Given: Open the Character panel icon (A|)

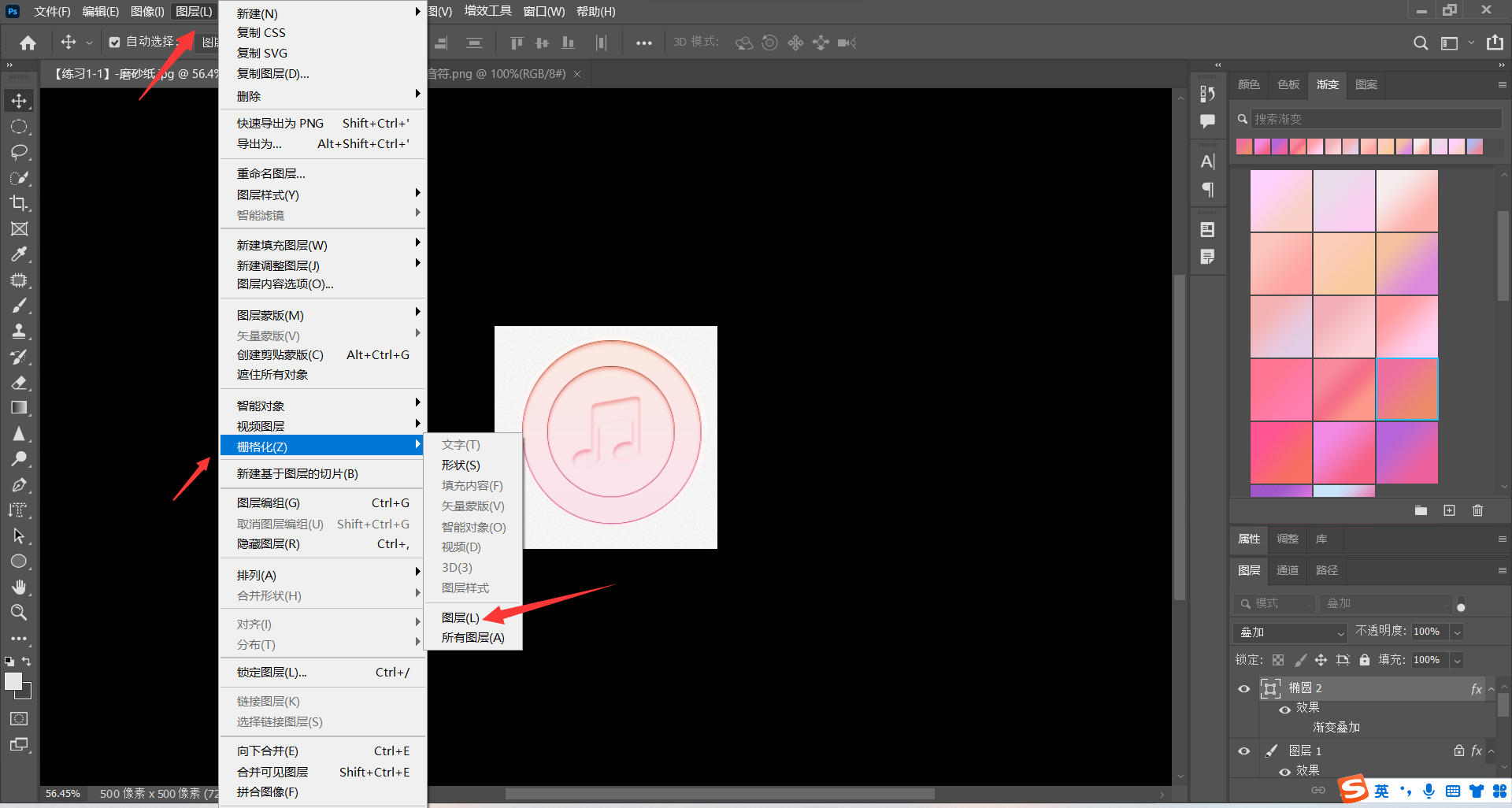Looking at the screenshot, I should coord(1207,162).
